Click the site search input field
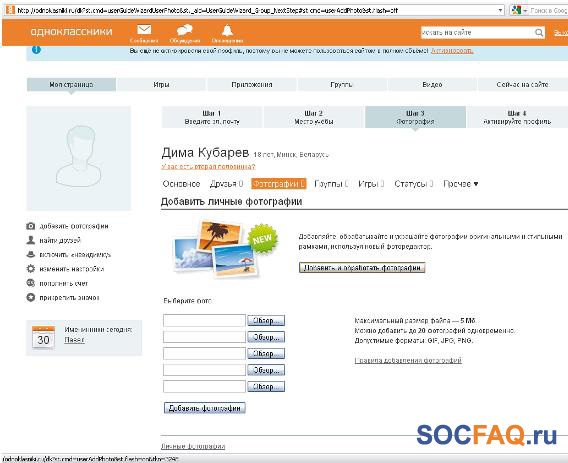The width and height of the screenshot is (568, 463). click(477, 33)
